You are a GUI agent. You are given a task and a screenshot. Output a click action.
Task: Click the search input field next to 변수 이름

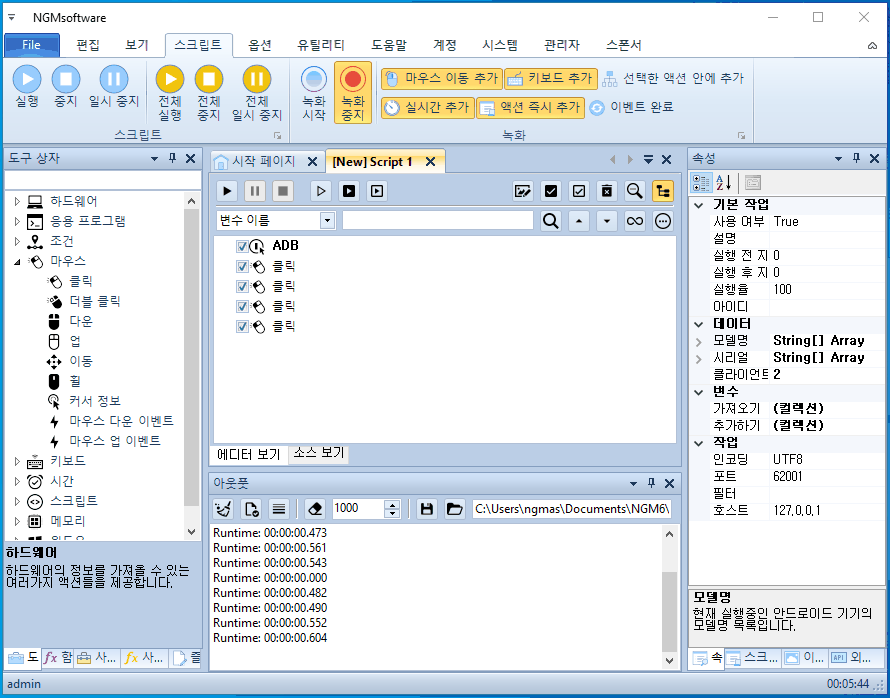pos(438,220)
